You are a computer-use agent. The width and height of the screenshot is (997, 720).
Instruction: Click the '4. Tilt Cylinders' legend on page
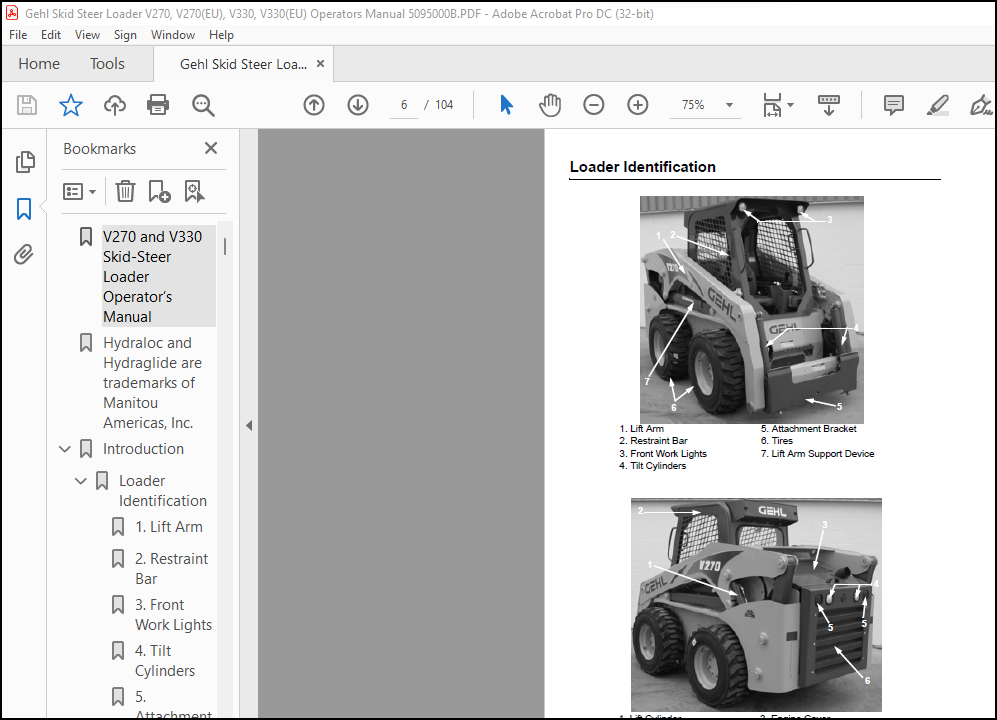point(652,466)
